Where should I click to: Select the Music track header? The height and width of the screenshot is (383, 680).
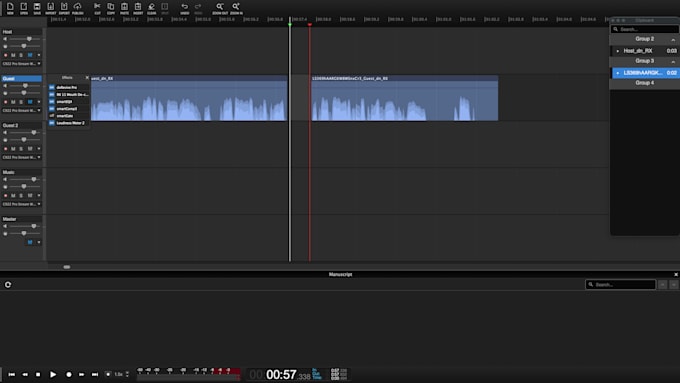(x=22, y=172)
